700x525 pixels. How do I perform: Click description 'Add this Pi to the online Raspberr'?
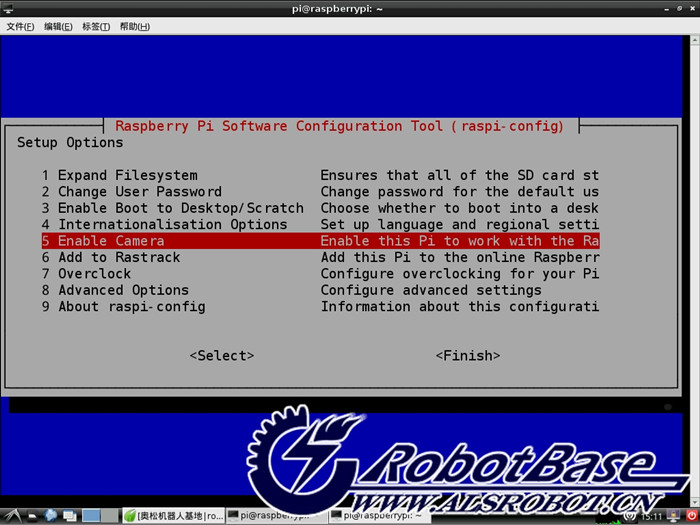459,257
